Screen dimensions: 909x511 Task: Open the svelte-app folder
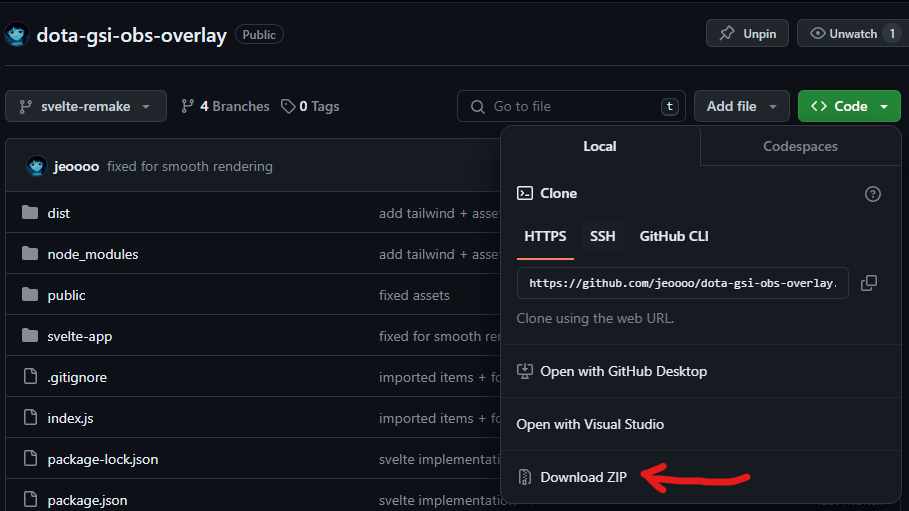click(x=80, y=336)
